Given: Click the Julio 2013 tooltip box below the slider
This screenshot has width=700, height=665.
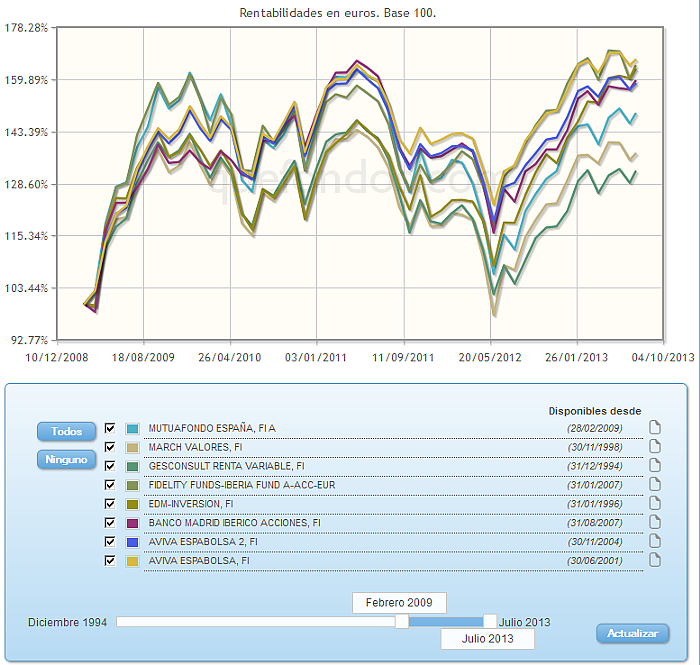Looking at the screenshot, I should (488, 639).
